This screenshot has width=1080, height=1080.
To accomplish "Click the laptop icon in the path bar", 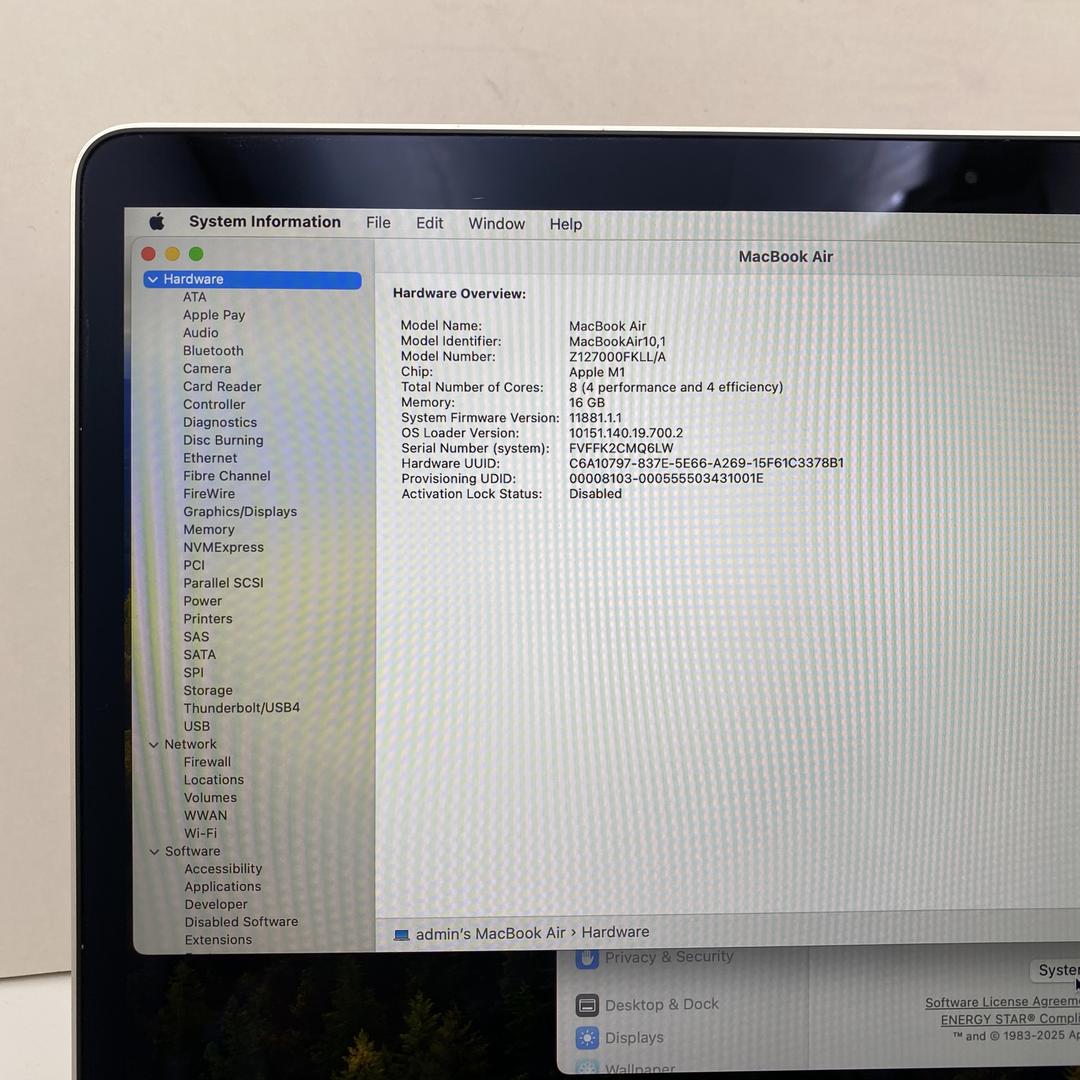I will [402, 935].
